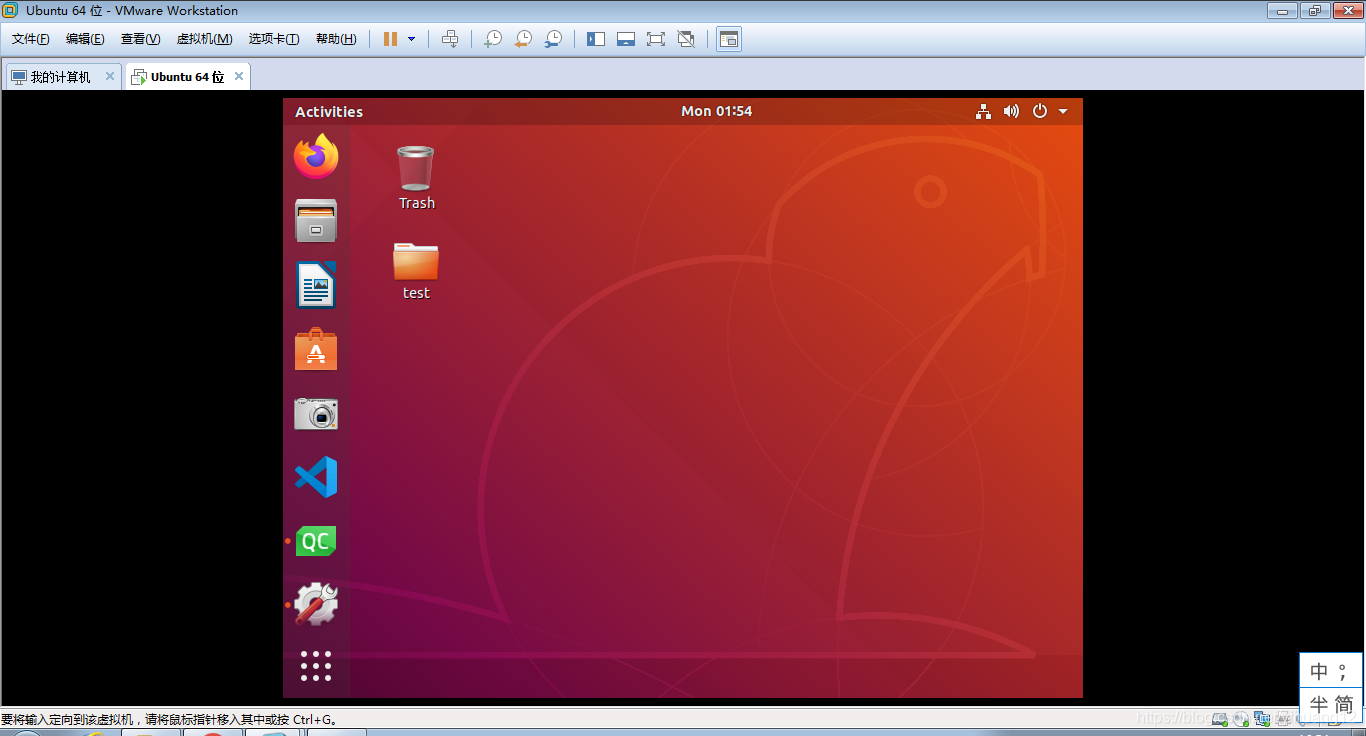Launch Firefox from the dock
The width and height of the screenshot is (1366, 736).
[316, 156]
